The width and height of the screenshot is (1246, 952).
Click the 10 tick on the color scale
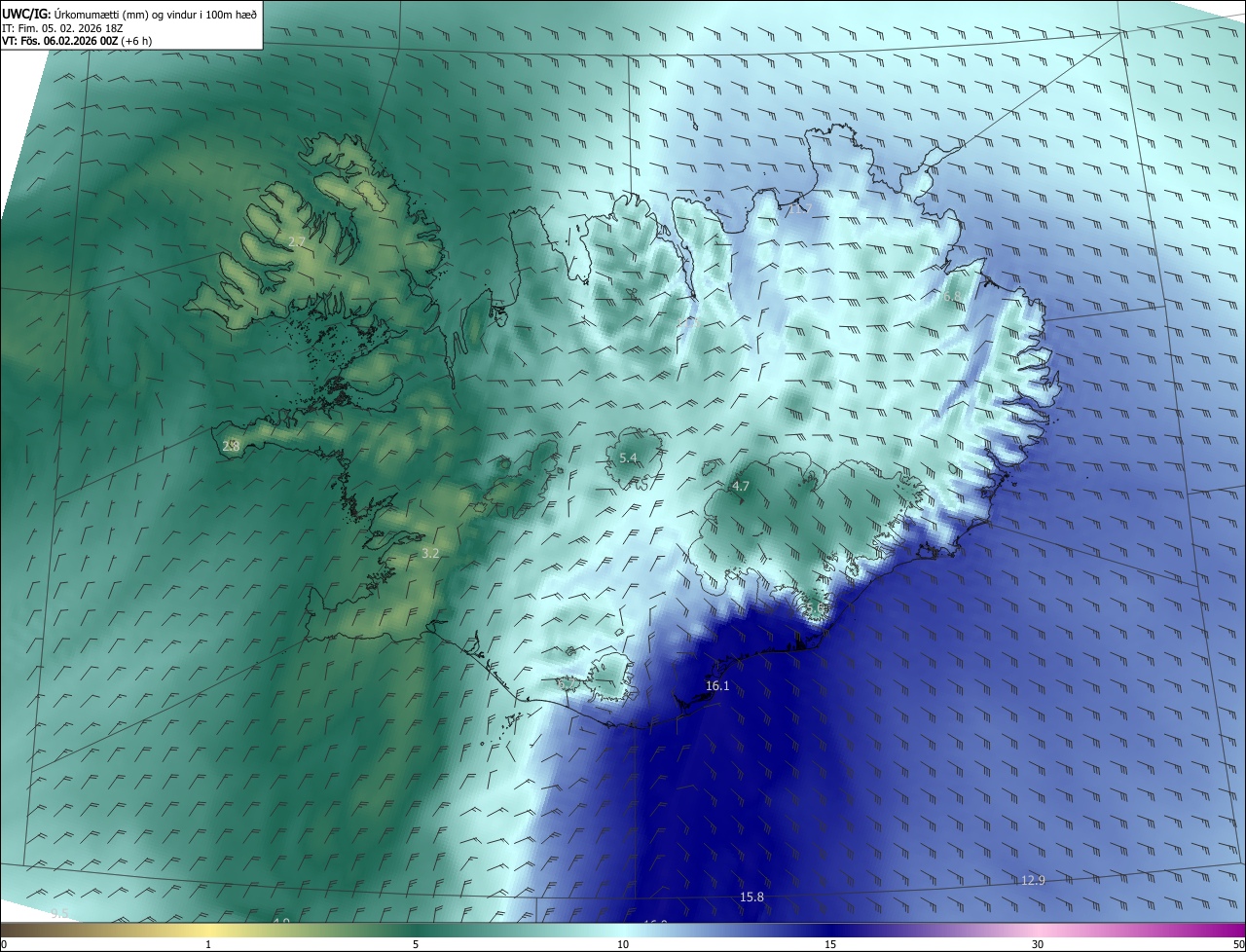[x=623, y=944]
